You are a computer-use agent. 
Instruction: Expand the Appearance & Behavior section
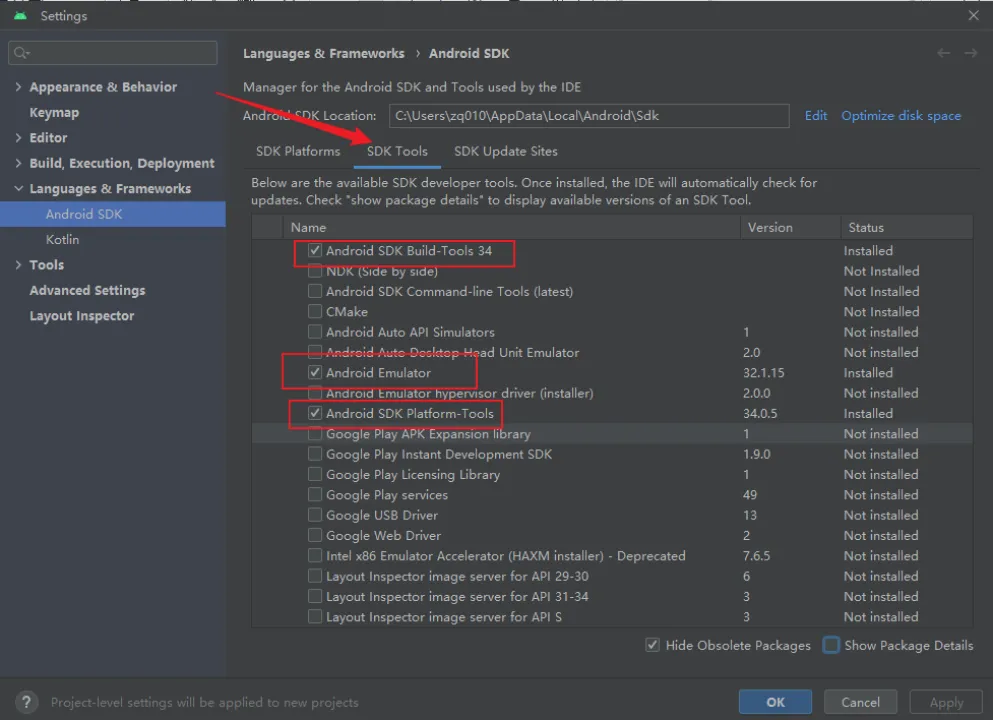tap(18, 87)
